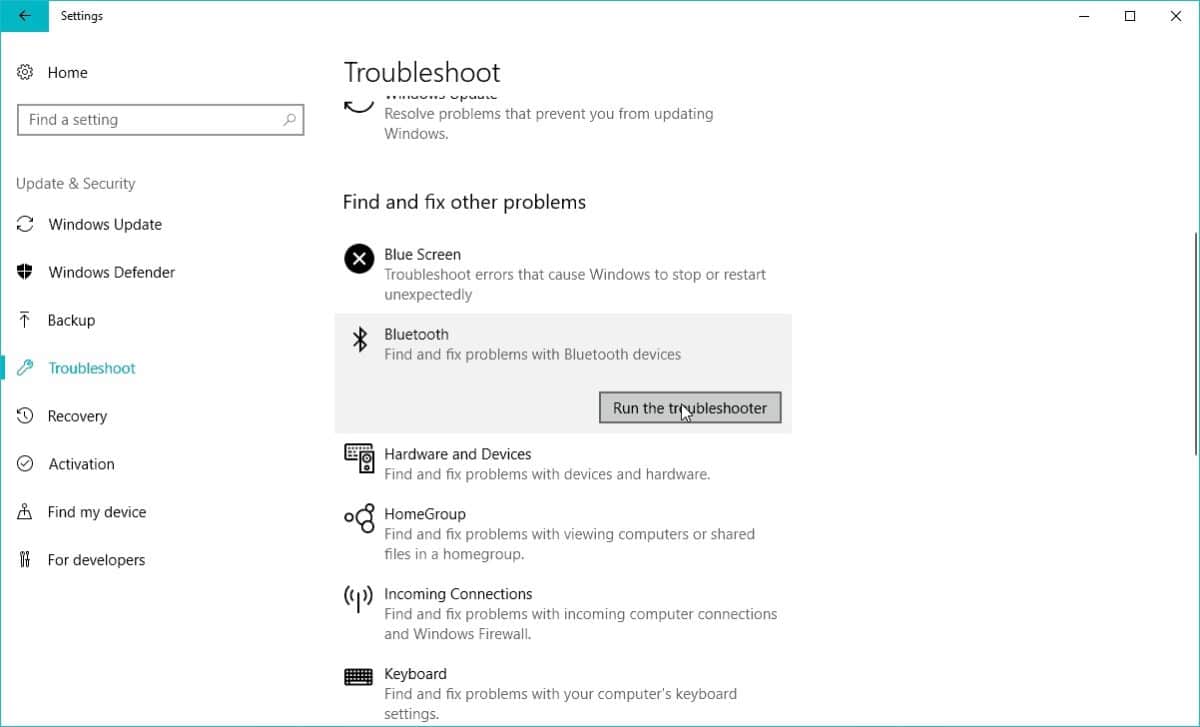Select the Bluetooth troubleshooter title
Image resolution: width=1200 pixels, height=727 pixels.
[416, 334]
